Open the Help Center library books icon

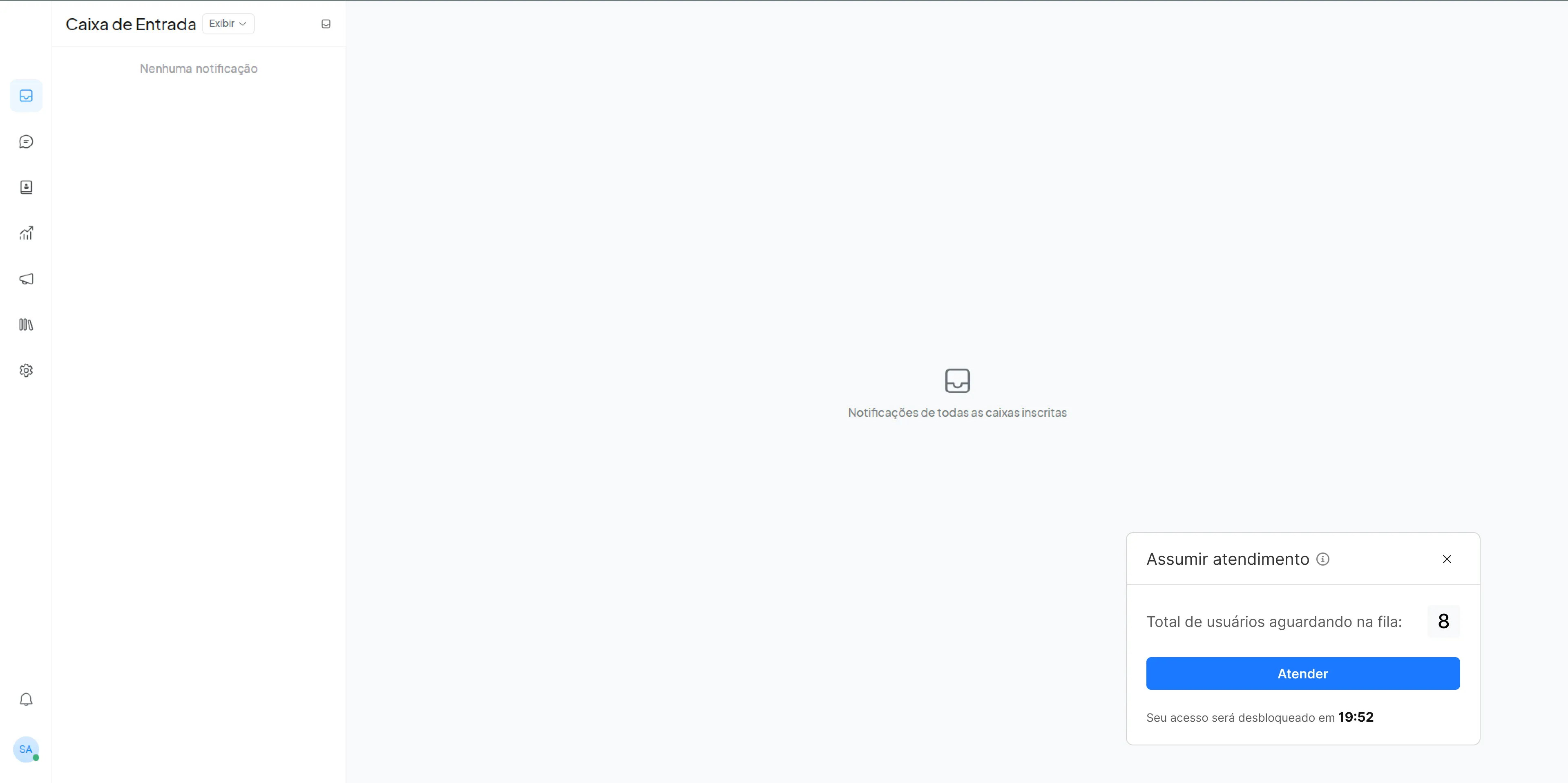pyautogui.click(x=26, y=324)
